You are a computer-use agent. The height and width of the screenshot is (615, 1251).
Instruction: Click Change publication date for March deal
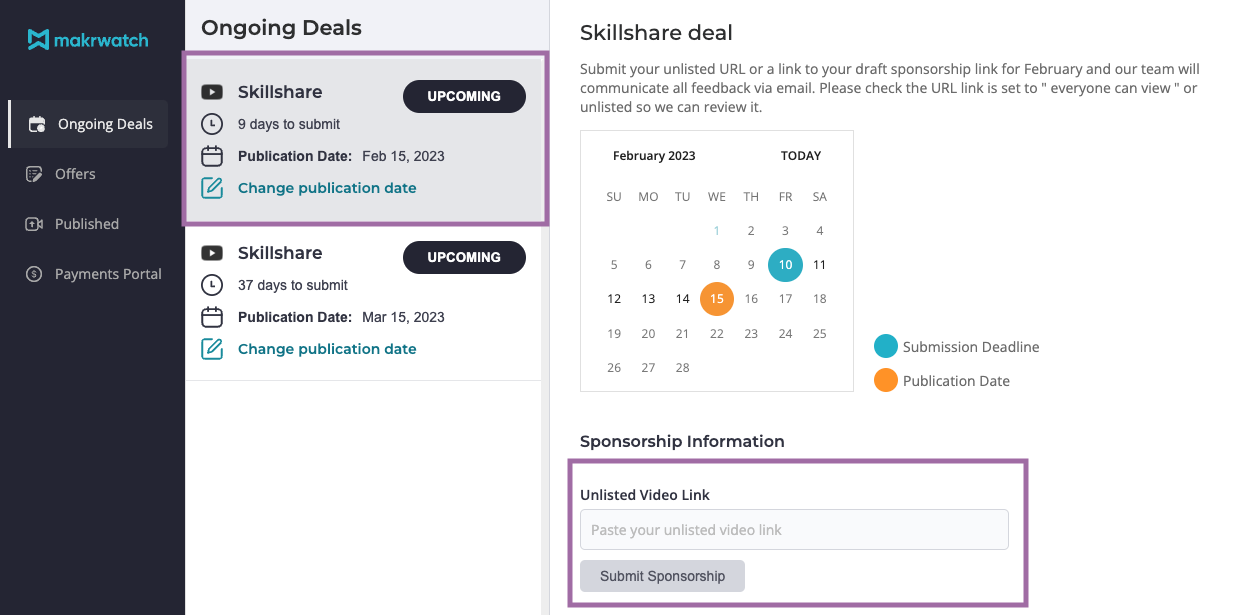[327, 349]
